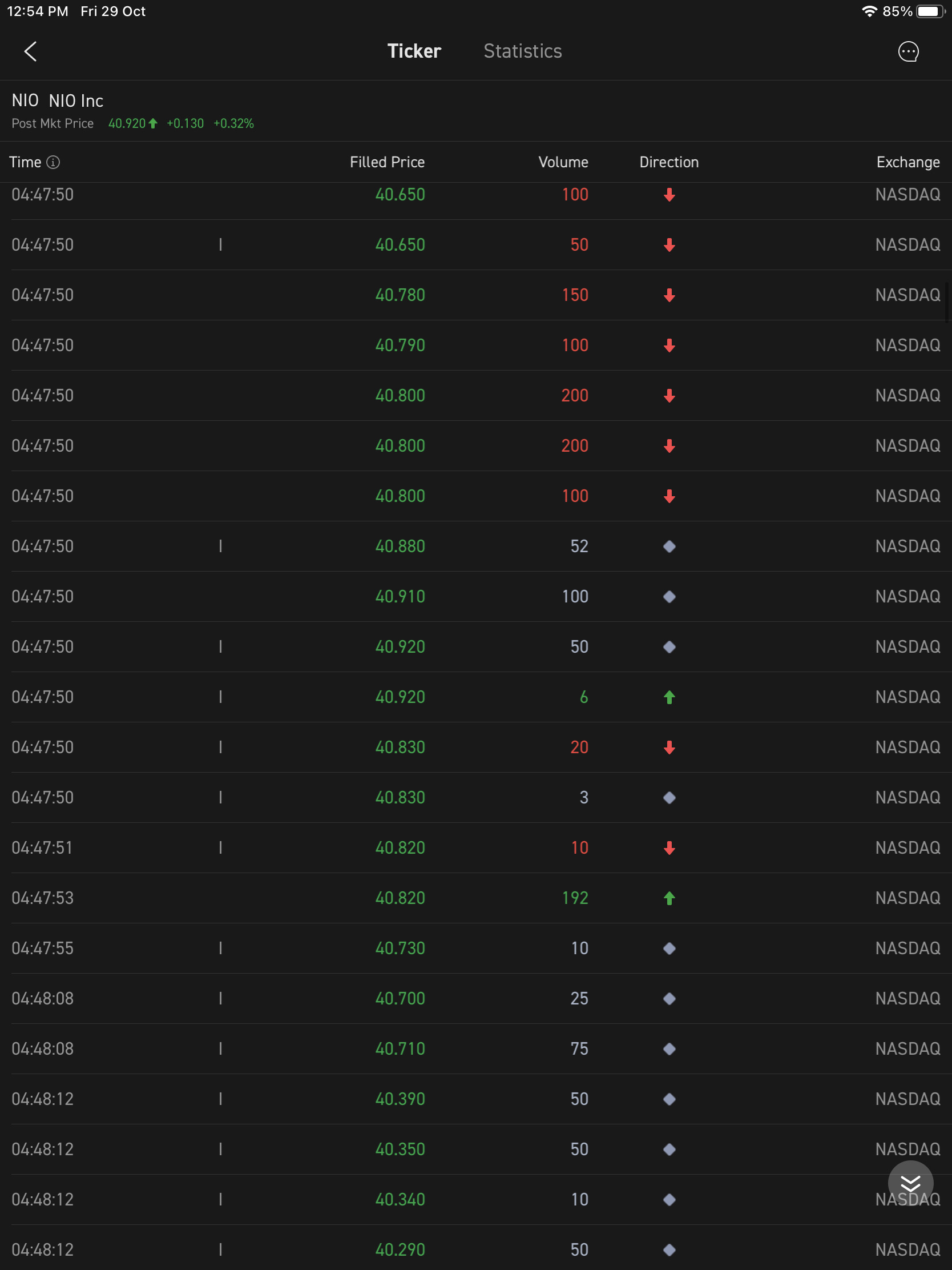The height and width of the screenshot is (1270, 952).
Task: Click red down arrow on 04:47:51 row
Action: pos(669,848)
